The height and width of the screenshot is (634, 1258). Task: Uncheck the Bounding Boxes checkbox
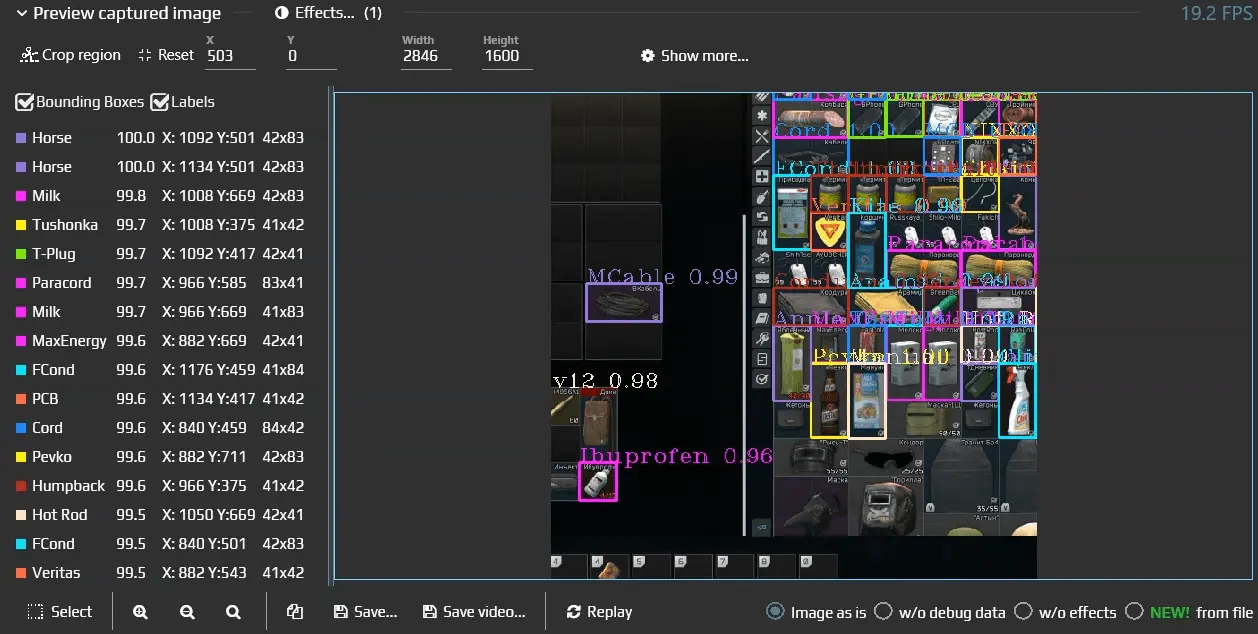pyautogui.click(x=23, y=101)
